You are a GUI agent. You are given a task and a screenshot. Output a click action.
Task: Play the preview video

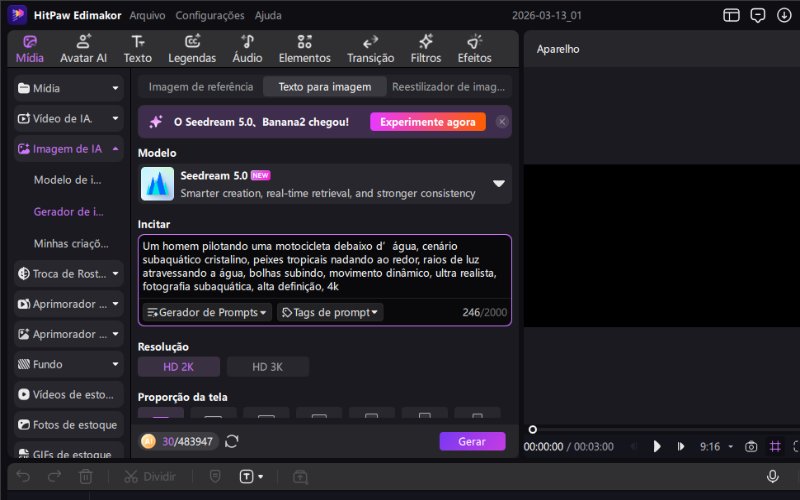(x=657, y=446)
